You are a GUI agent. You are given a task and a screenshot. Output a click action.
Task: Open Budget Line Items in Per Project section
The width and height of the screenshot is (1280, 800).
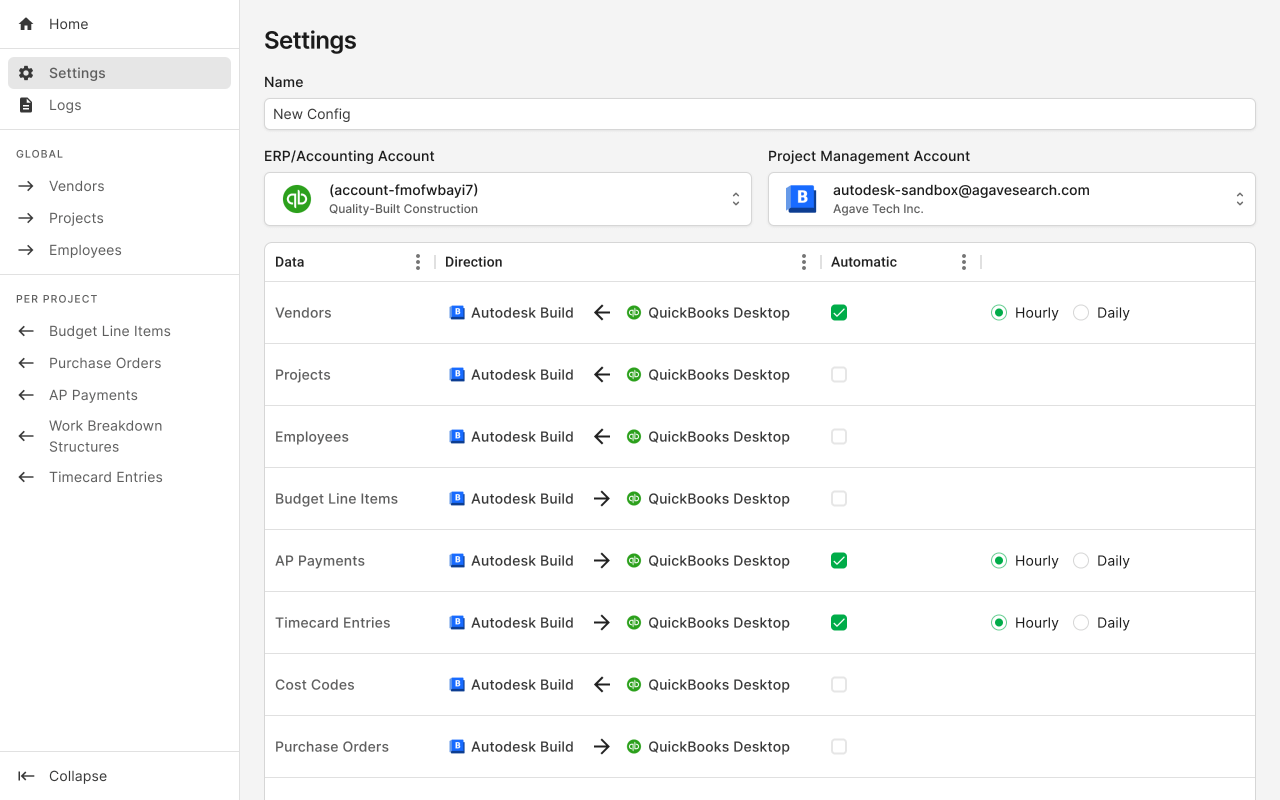click(120, 331)
